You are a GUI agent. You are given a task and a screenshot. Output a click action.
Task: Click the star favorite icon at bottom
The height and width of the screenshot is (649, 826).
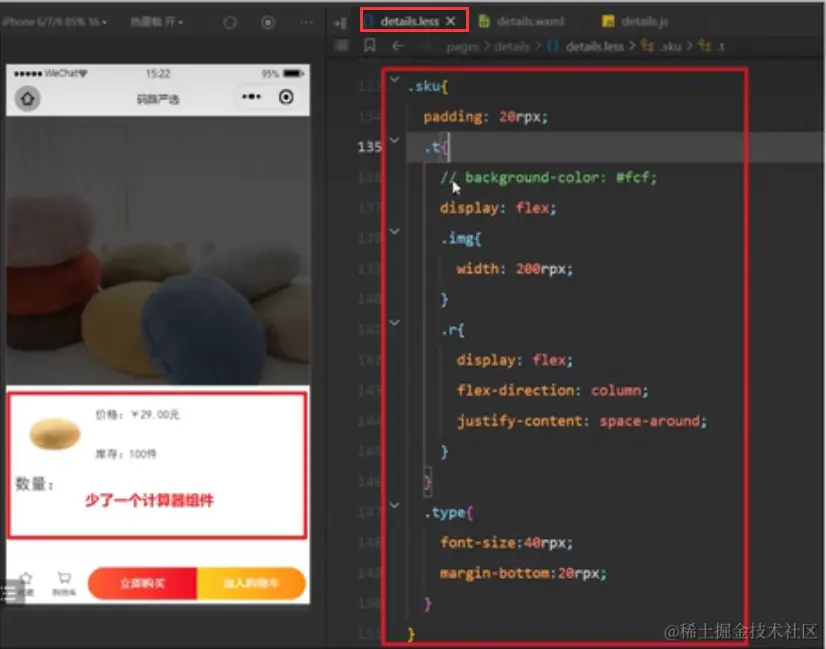coord(26,583)
